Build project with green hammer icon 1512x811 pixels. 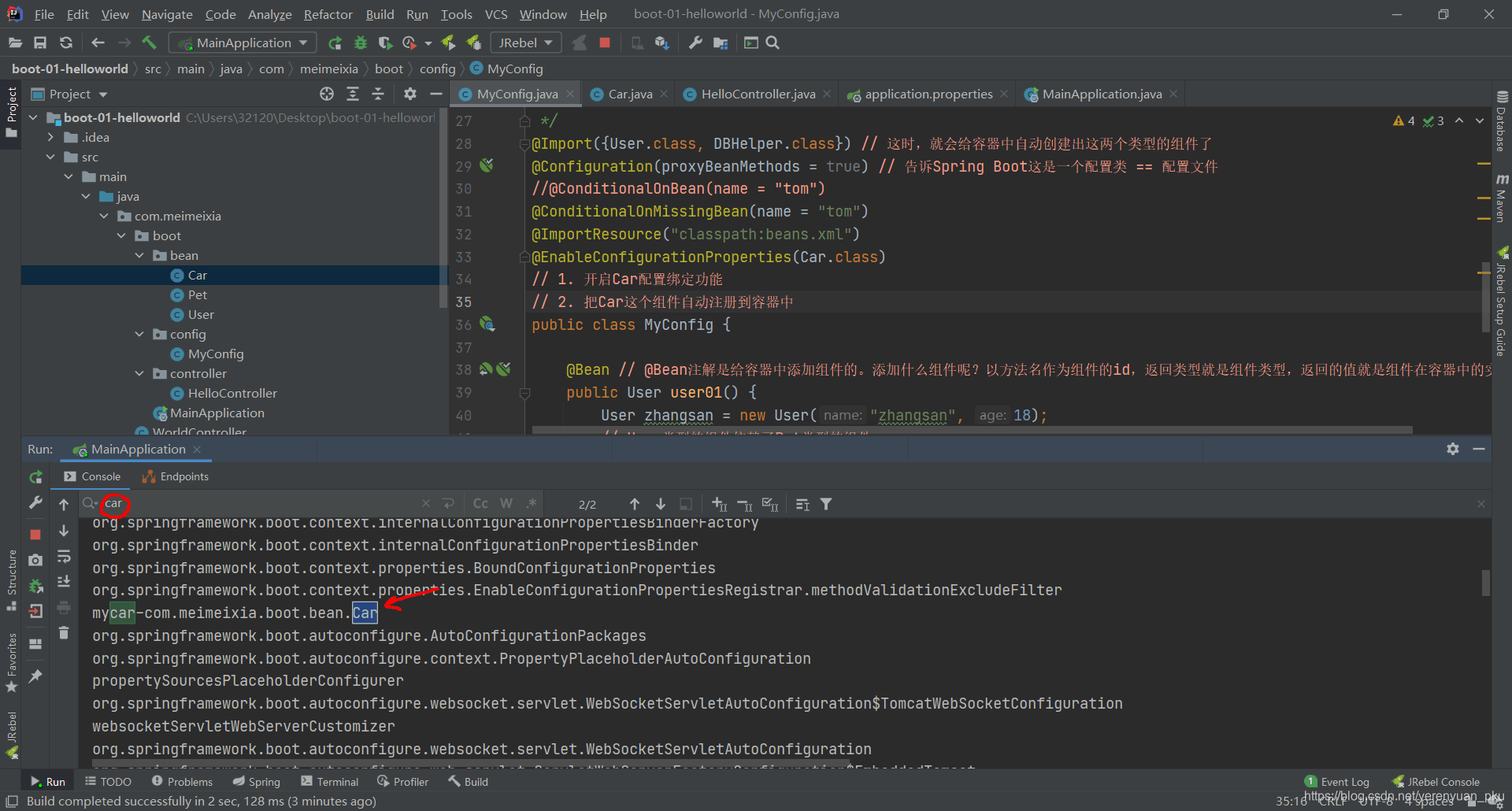pos(150,43)
